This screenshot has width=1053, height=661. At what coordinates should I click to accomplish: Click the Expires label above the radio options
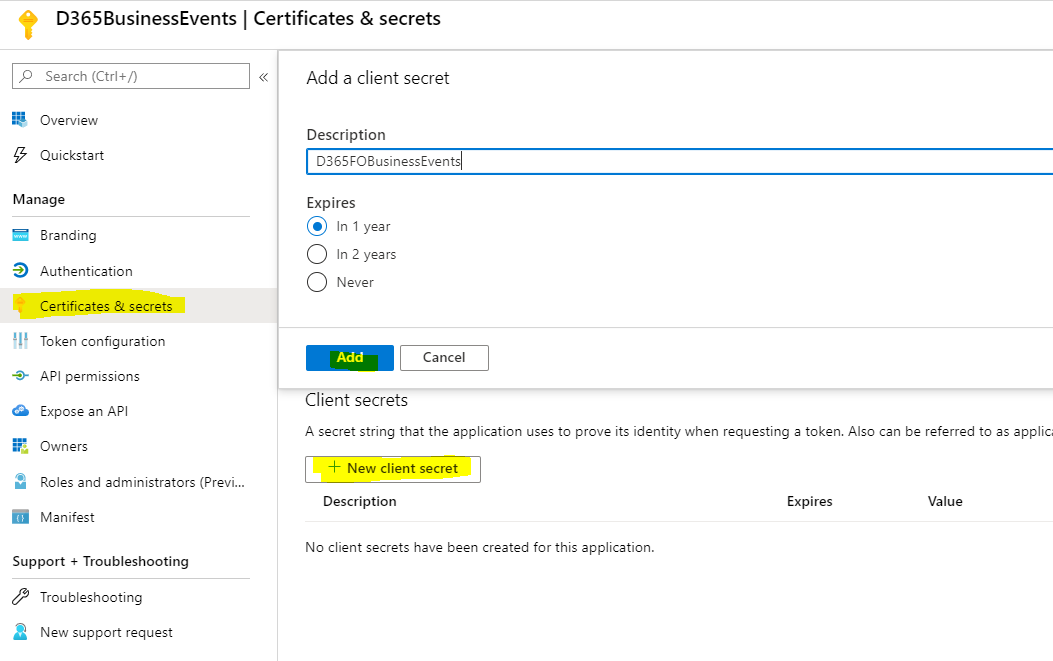(331, 203)
